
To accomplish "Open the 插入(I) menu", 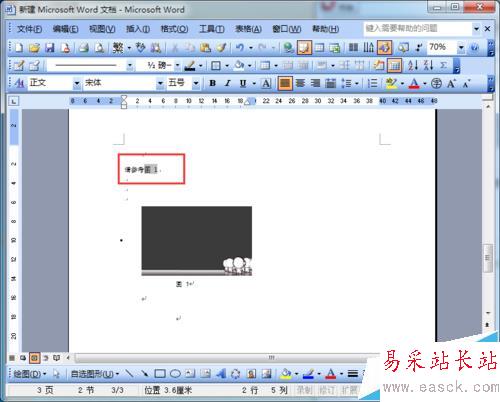I will coord(138,29).
